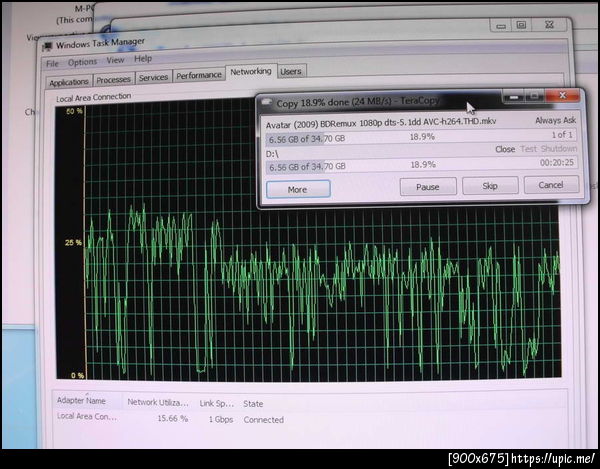The height and width of the screenshot is (469, 600).
Task: Minimize the TeraCopy window
Action: (514, 97)
